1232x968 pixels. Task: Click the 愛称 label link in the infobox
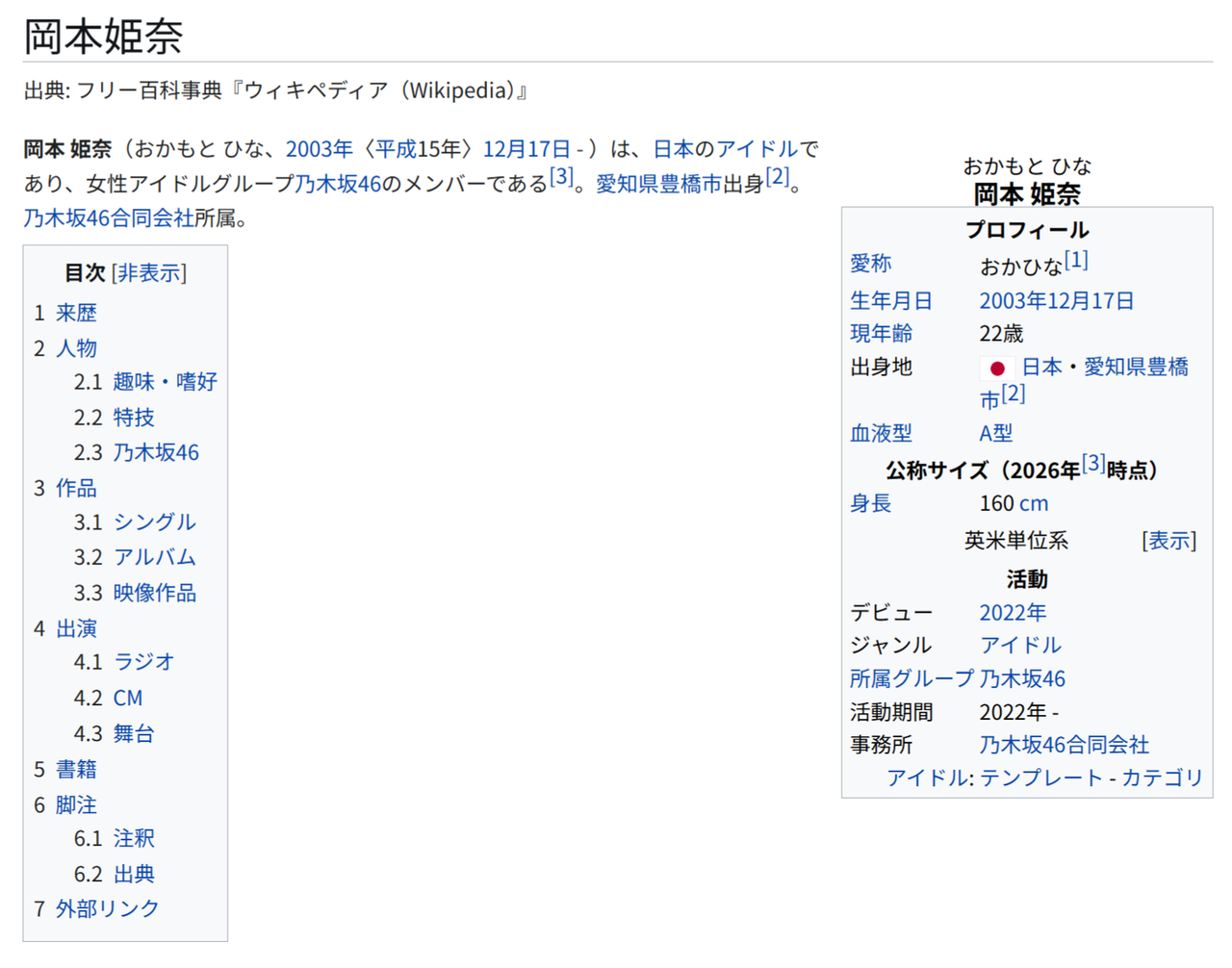(x=871, y=264)
